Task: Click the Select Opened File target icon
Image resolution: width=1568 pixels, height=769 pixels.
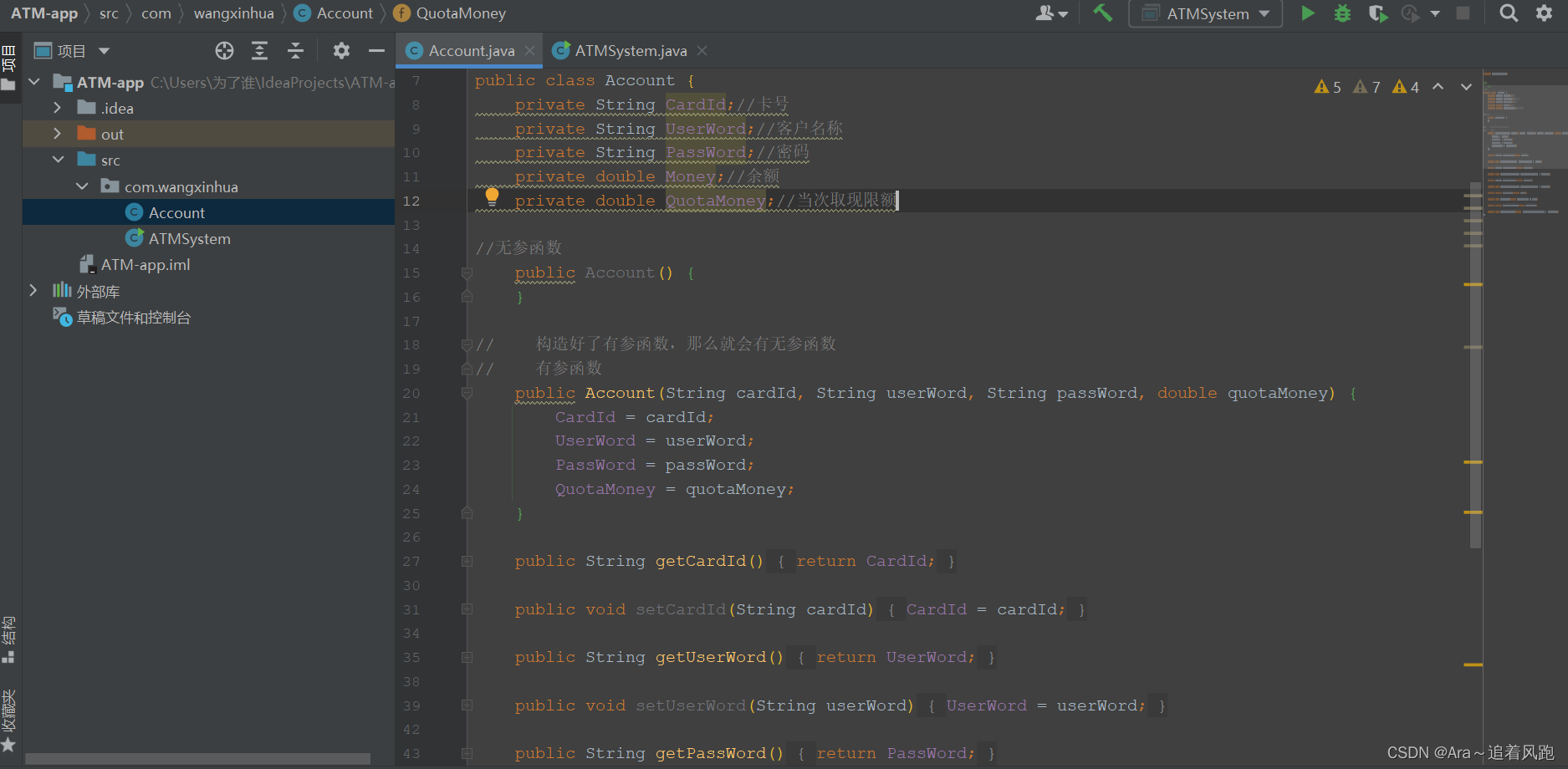Action: coord(224,51)
